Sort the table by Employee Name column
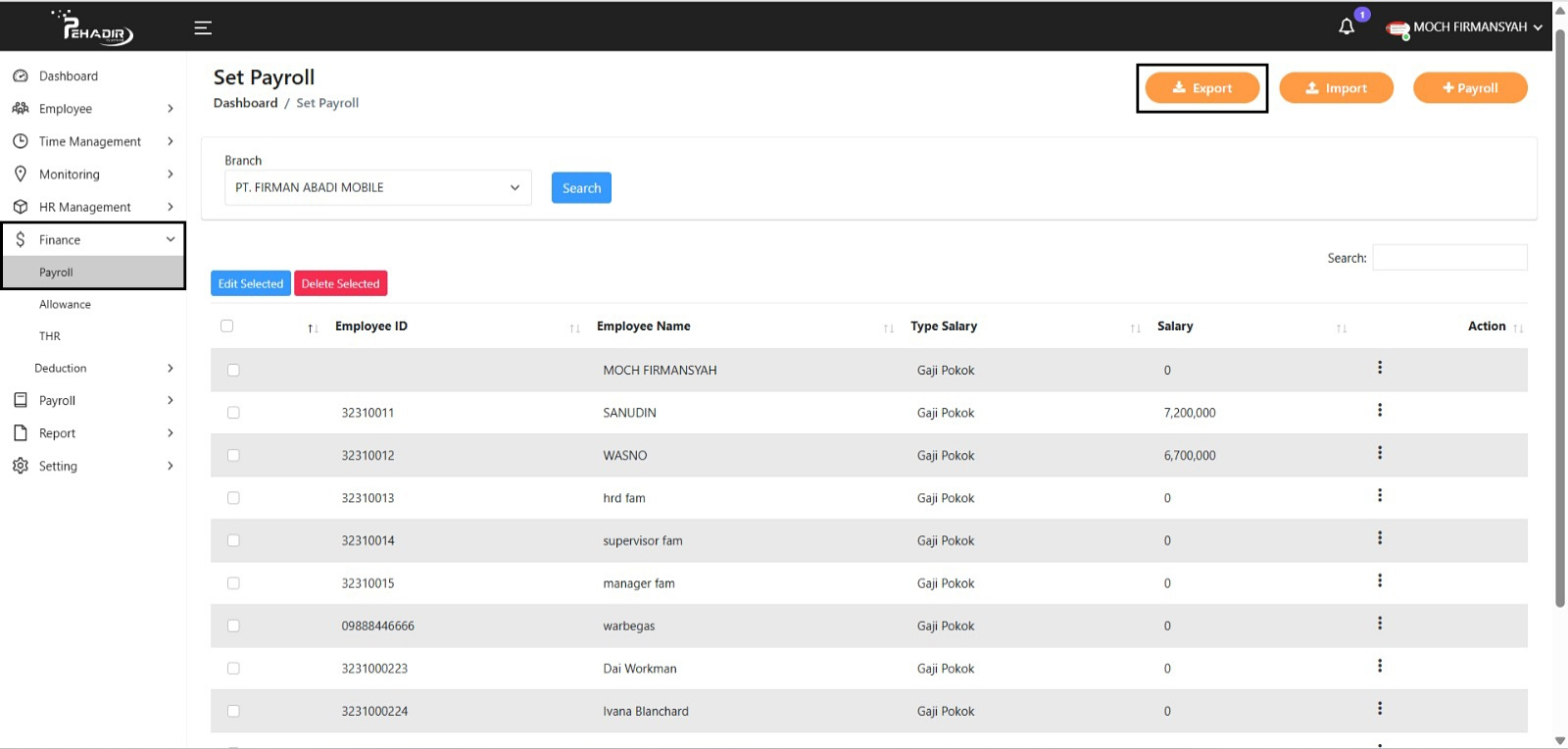Screen dimensions: 1568x749 (644, 326)
